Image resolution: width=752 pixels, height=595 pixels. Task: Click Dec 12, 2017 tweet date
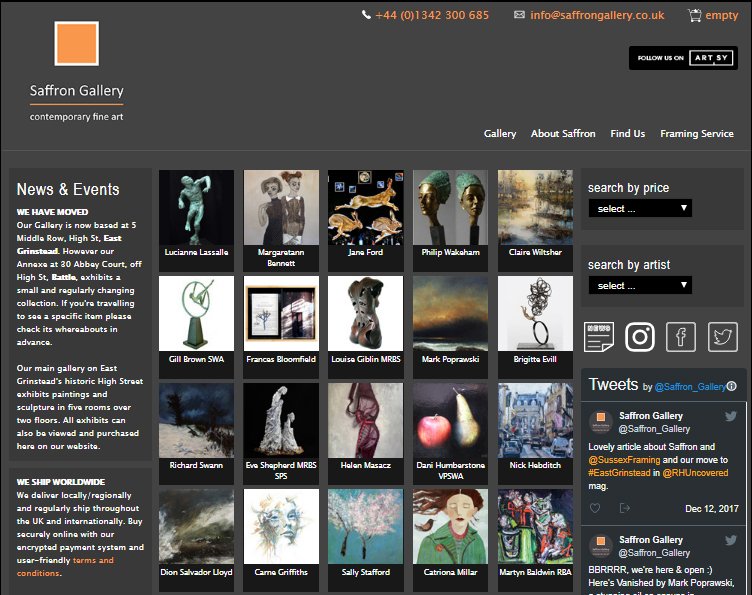[x=712, y=509]
